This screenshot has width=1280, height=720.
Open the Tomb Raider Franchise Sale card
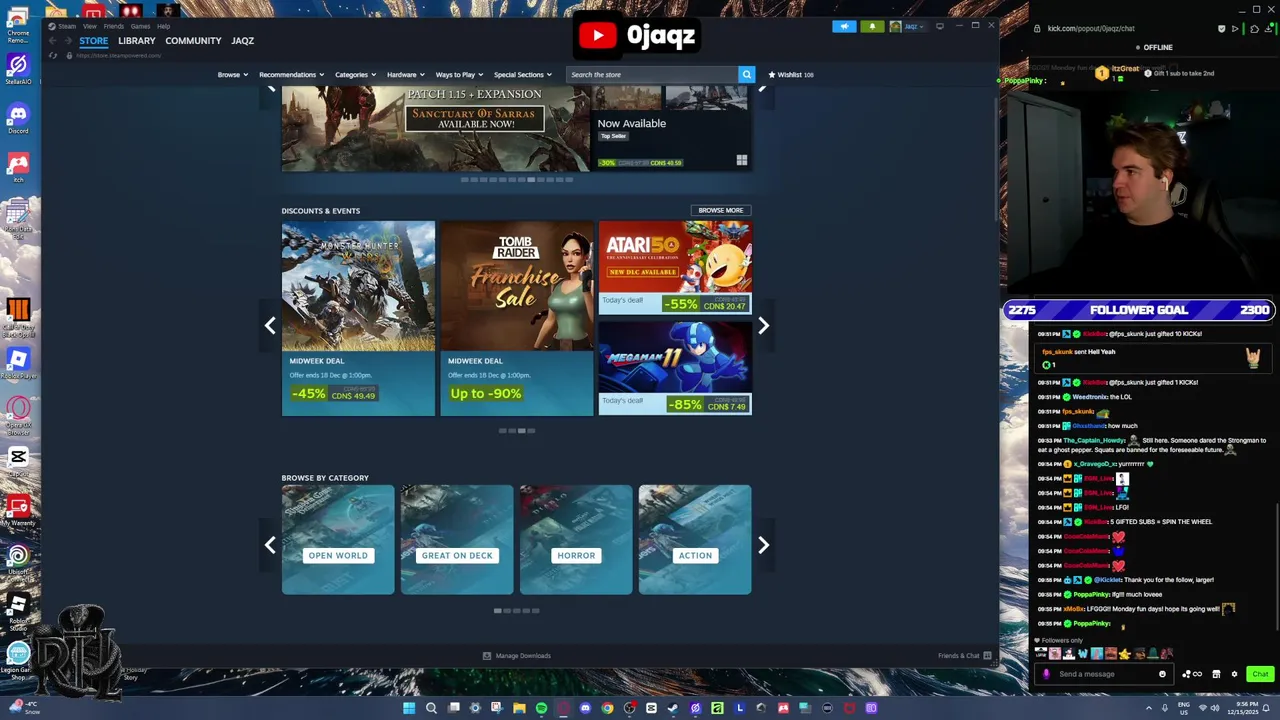tap(516, 318)
